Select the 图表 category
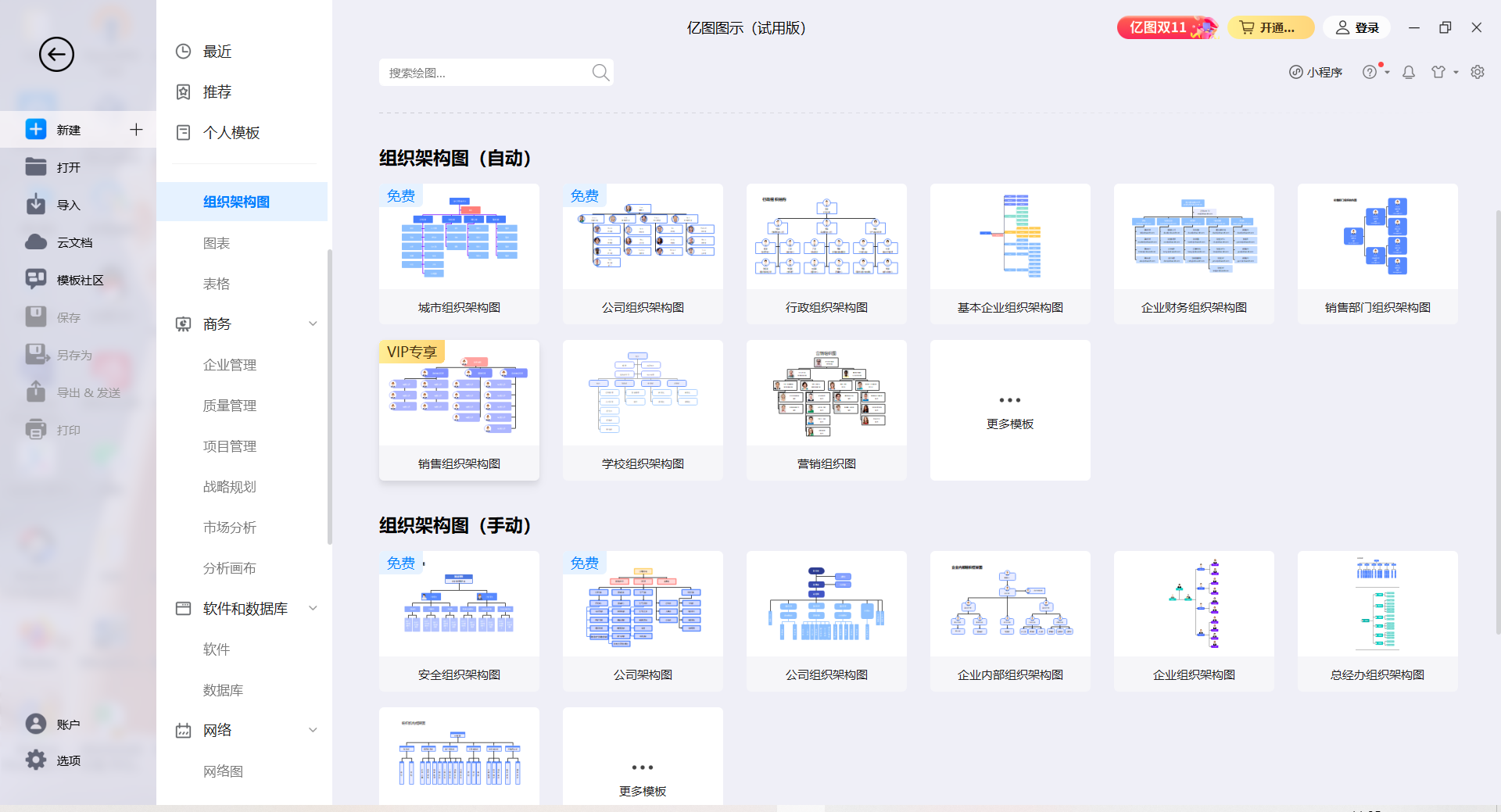 coord(217,243)
